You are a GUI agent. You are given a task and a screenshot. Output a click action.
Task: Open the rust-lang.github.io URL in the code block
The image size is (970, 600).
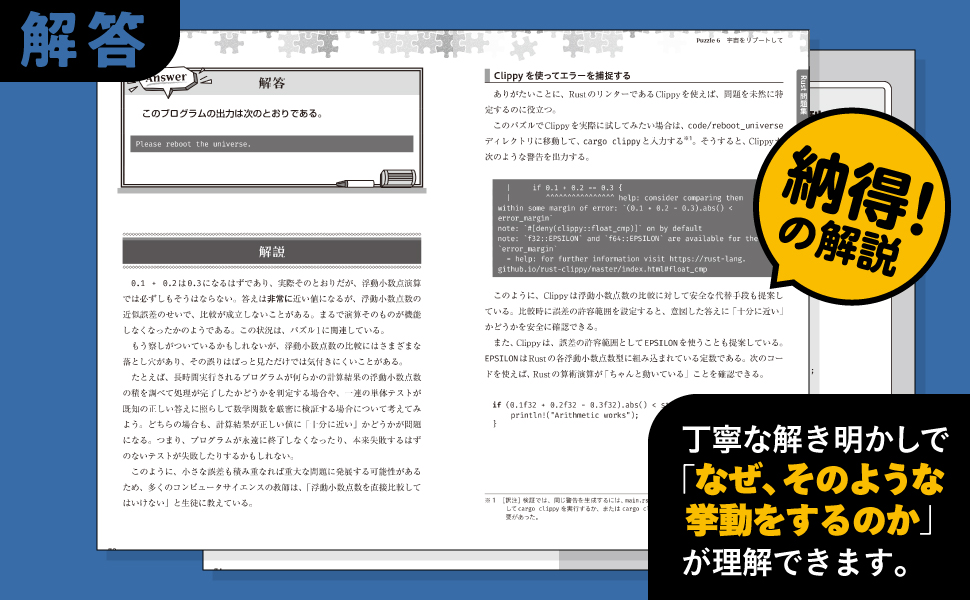click(x=614, y=270)
